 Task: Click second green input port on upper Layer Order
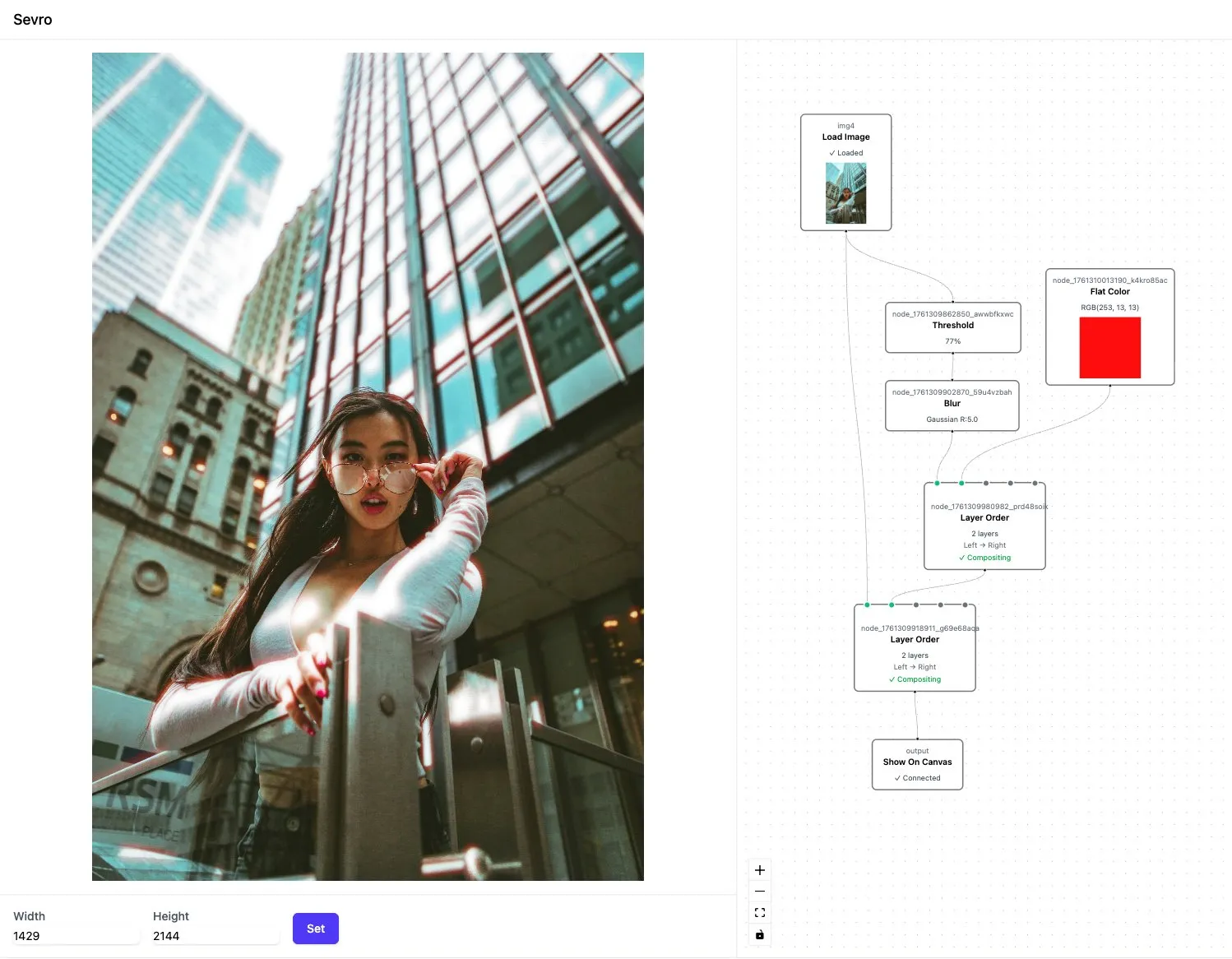[x=961, y=483]
